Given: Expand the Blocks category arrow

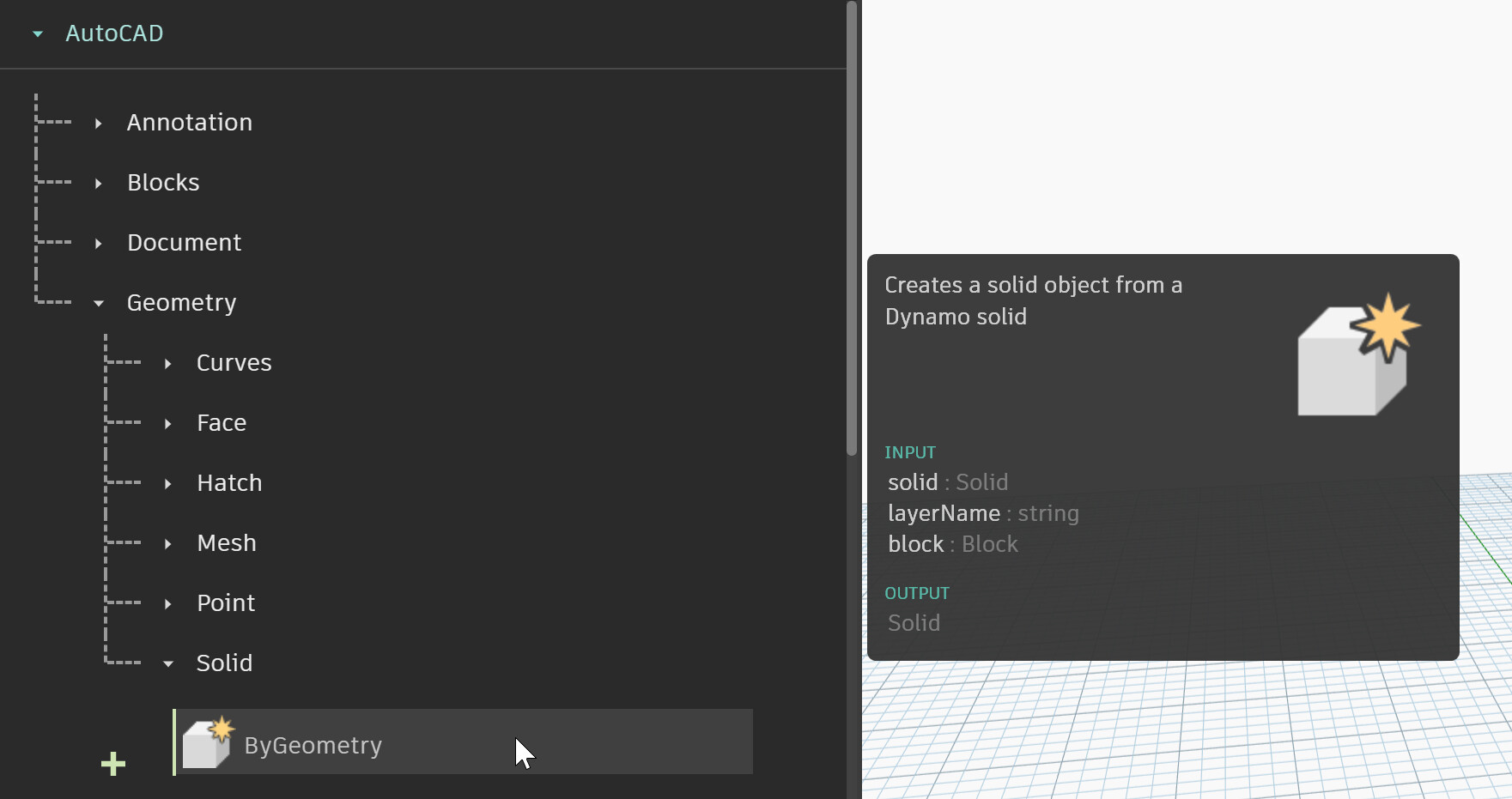Looking at the screenshot, I should coord(99,184).
